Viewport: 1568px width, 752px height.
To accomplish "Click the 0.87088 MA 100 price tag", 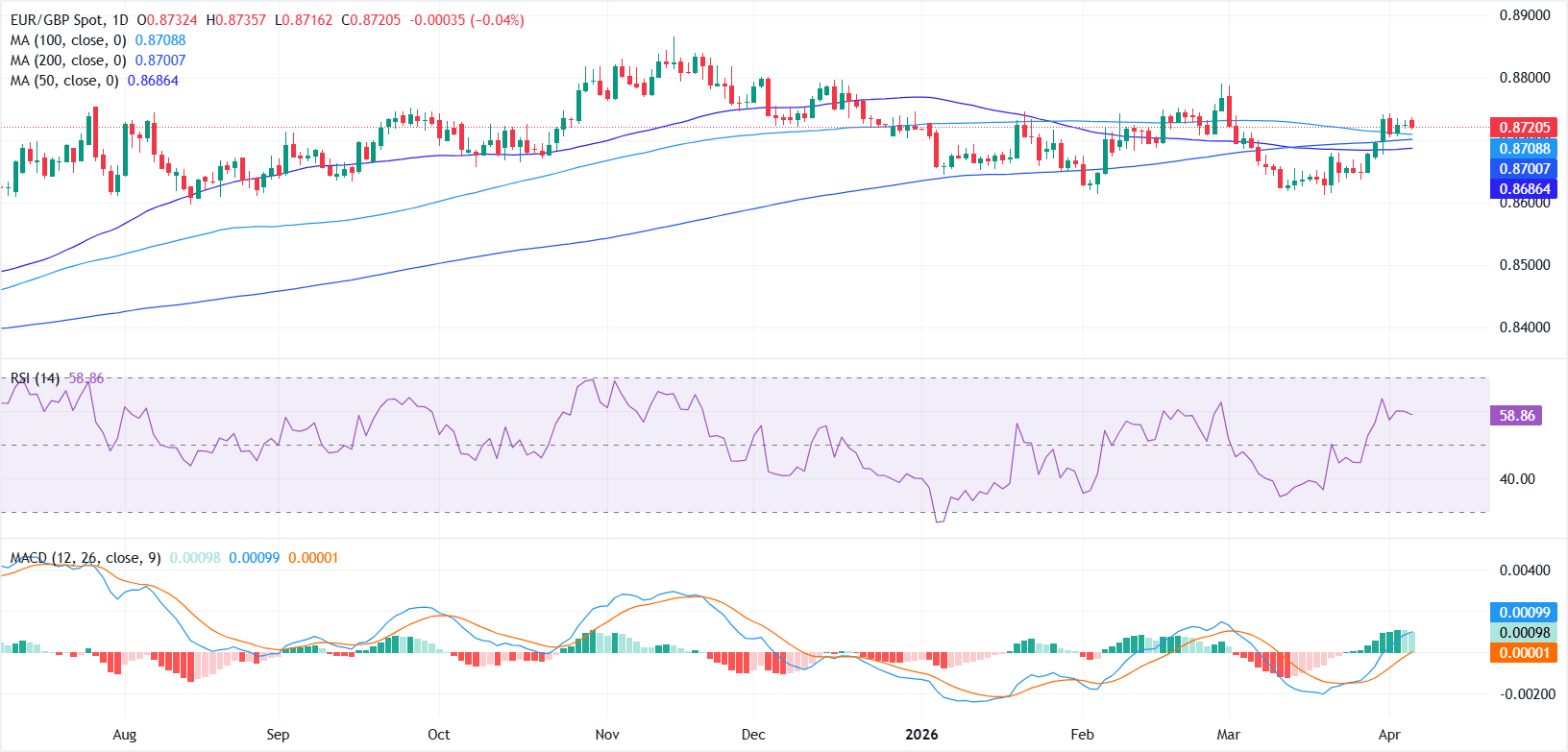I will coord(1525,148).
